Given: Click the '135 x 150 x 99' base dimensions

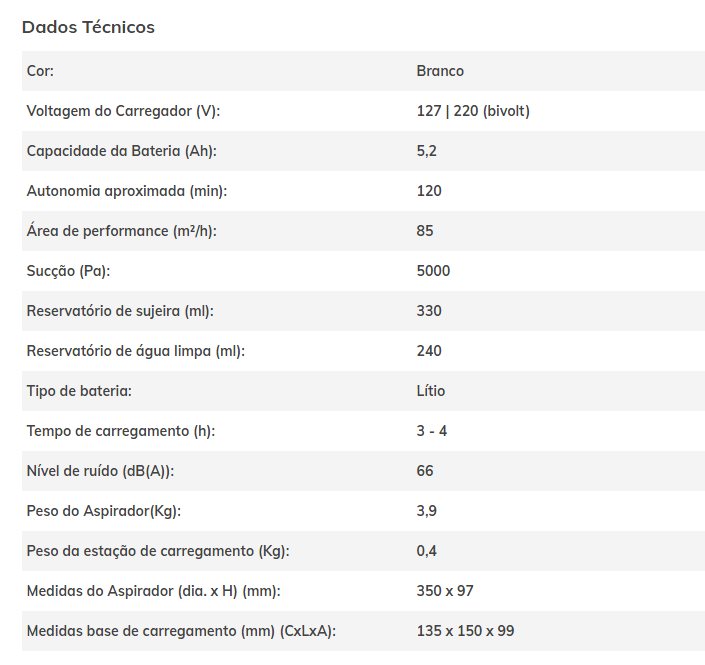Looking at the screenshot, I should 465,631.
